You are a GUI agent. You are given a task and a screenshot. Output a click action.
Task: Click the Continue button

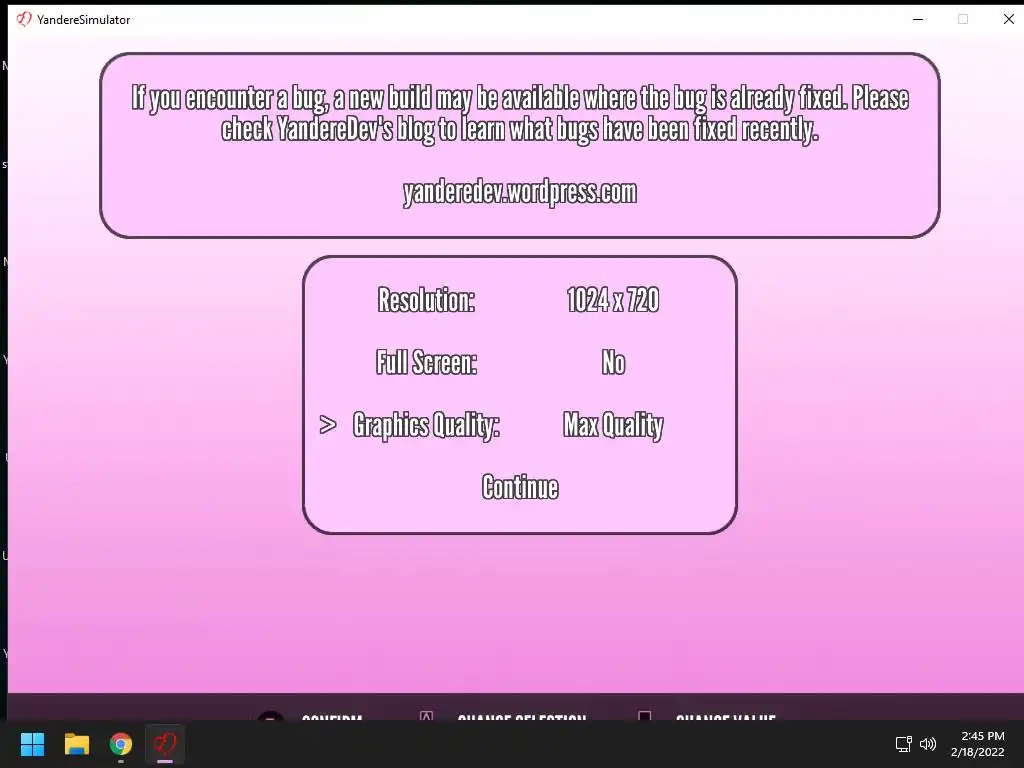[x=520, y=487]
